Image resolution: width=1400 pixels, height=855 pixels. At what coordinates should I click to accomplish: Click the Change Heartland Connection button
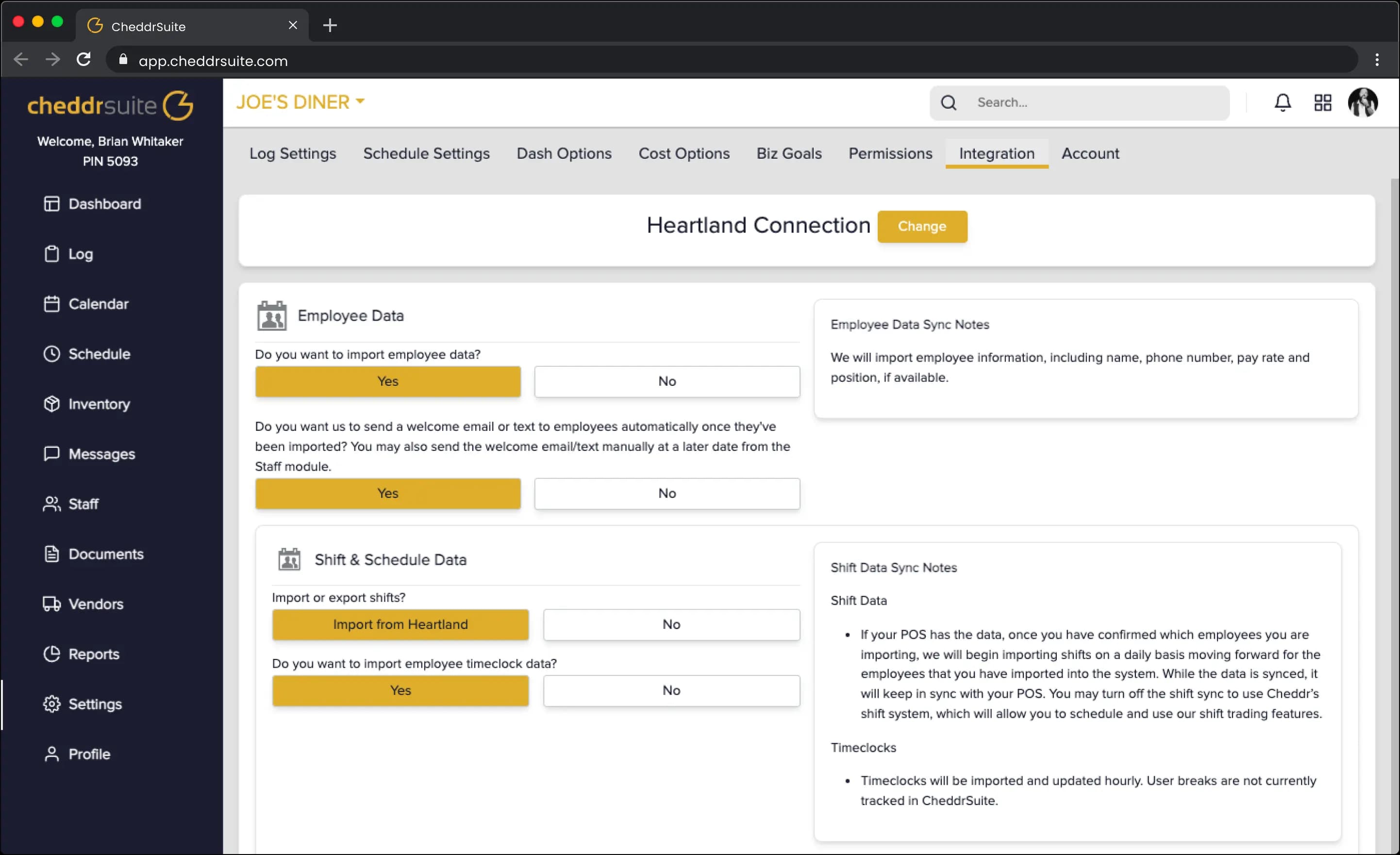tap(921, 225)
